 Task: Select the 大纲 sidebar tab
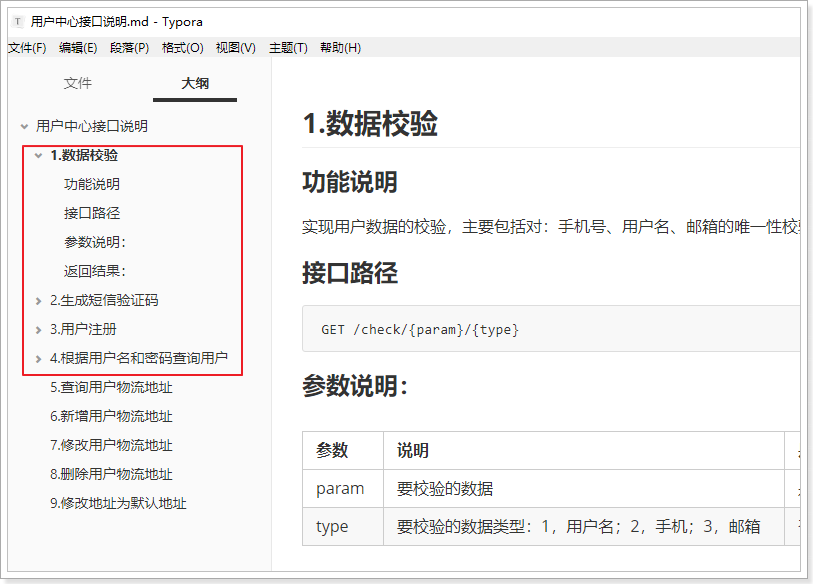coord(195,84)
